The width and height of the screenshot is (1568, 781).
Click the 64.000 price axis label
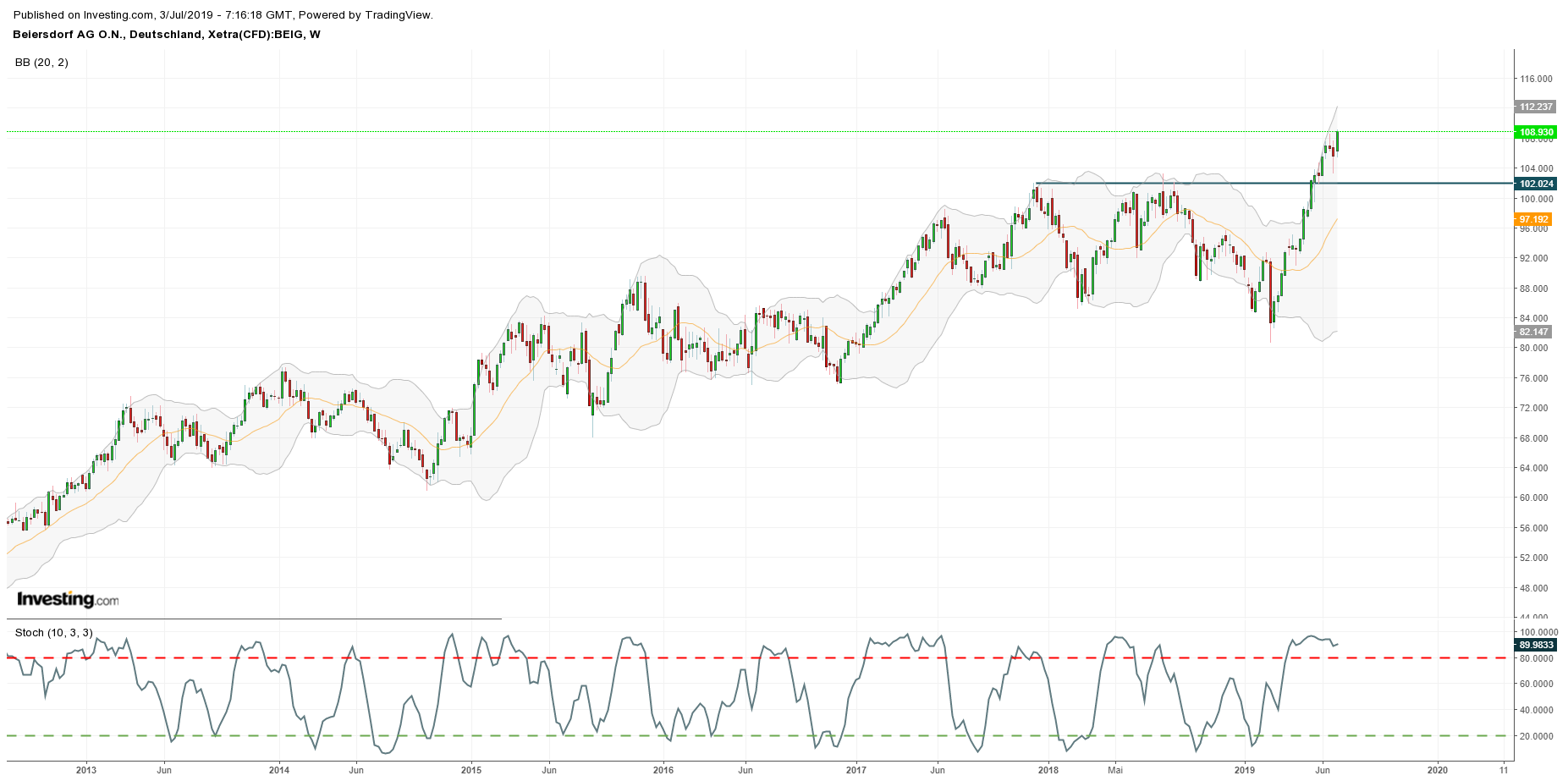click(x=1533, y=468)
